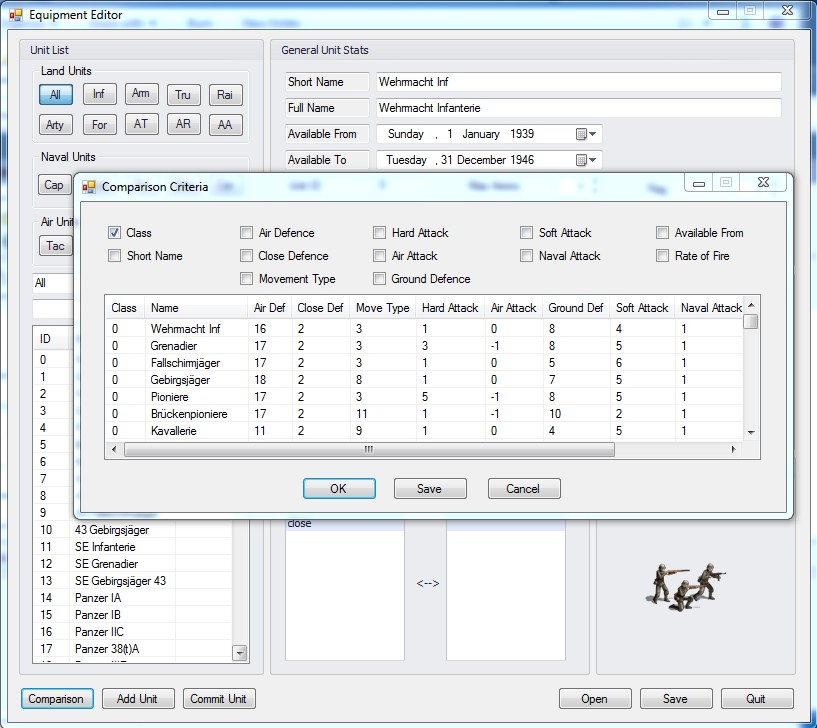Tick the Air Attack checkbox
This screenshot has height=728, width=817.
(x=379, y=256)
